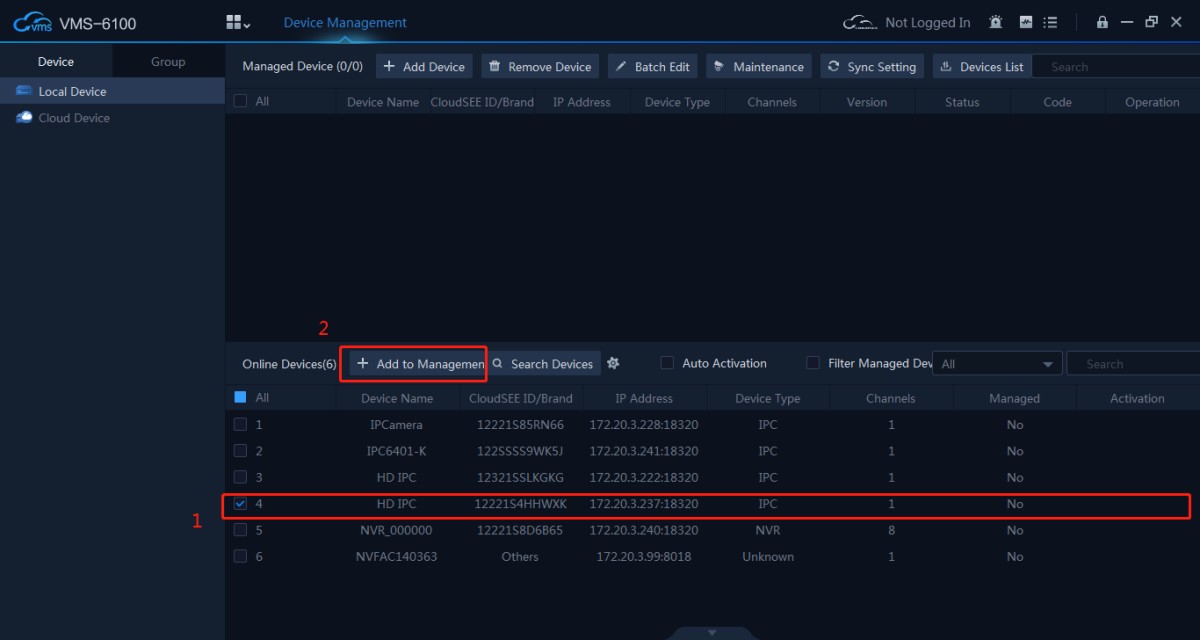Switch to the Group tab

[168, 62]
